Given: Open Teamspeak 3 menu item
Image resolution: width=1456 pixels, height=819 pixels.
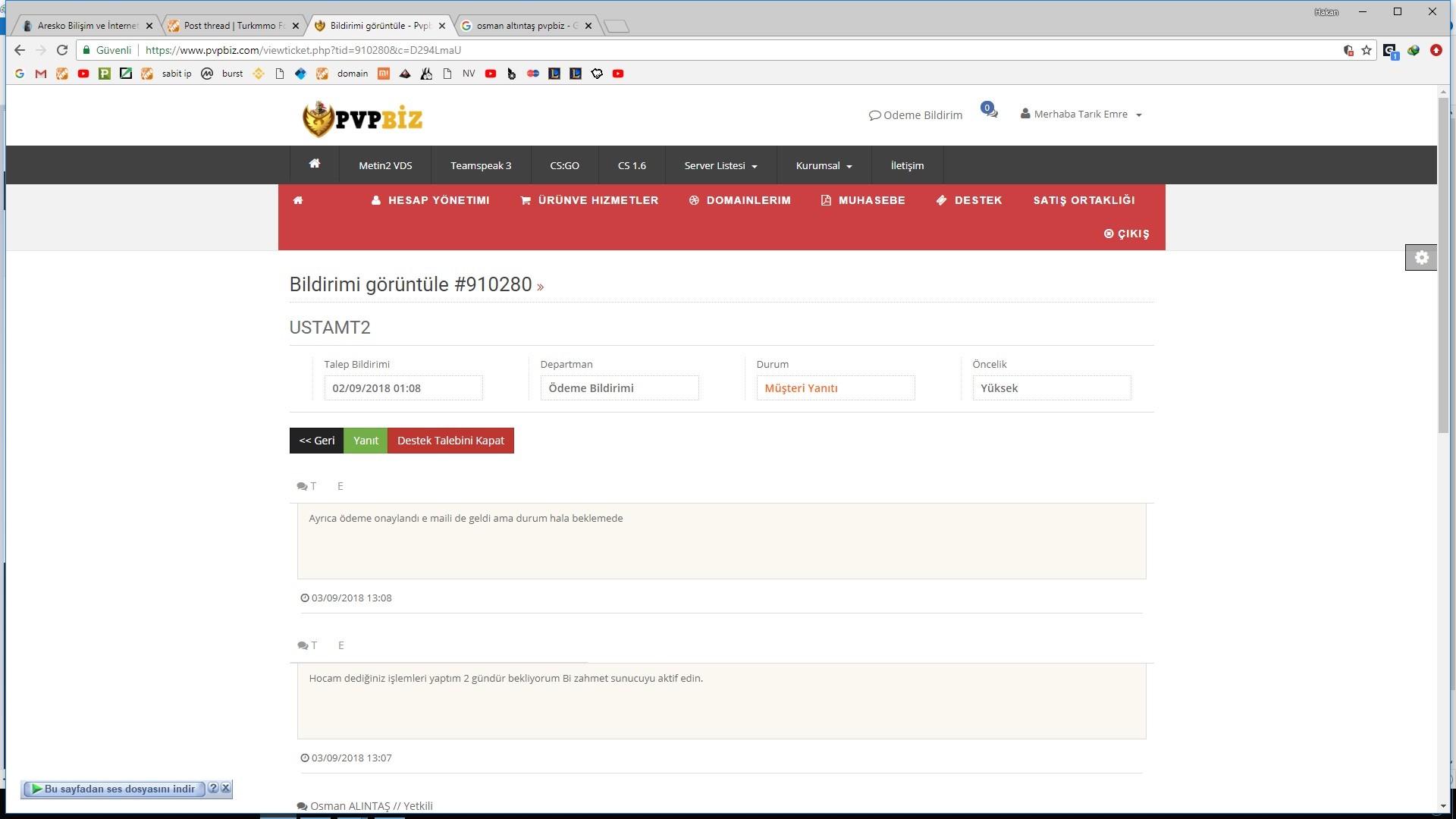Looking at the screenshot, I should tap(481, 165).
